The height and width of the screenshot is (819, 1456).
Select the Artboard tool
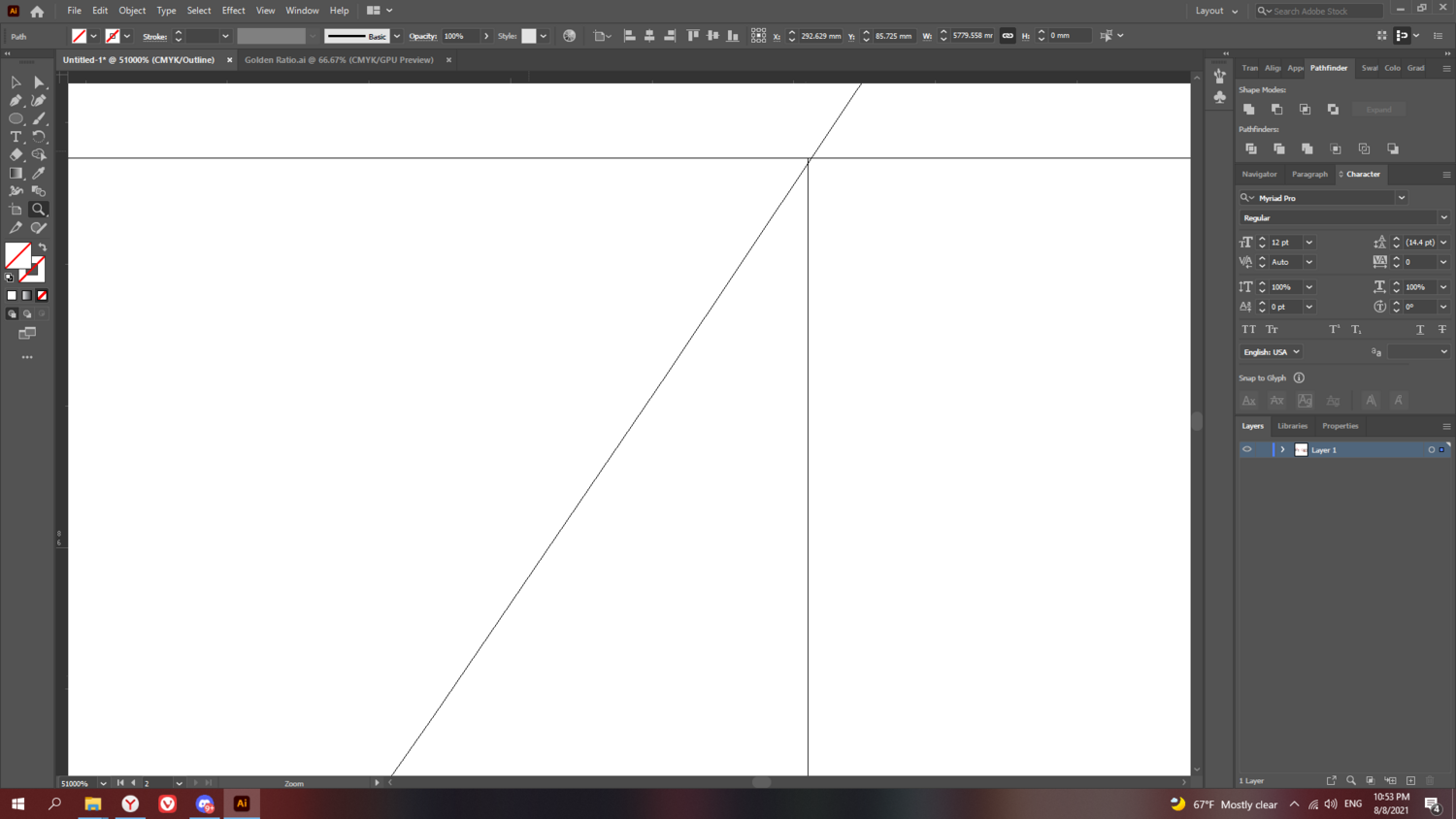pyautogui.click(x=16, y=210)
